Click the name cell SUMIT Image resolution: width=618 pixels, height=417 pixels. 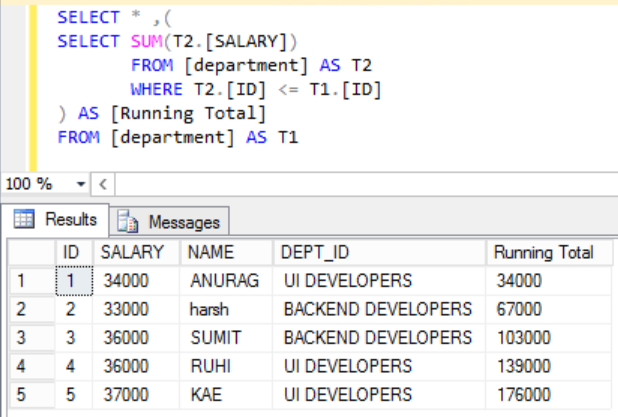(226, 338)
